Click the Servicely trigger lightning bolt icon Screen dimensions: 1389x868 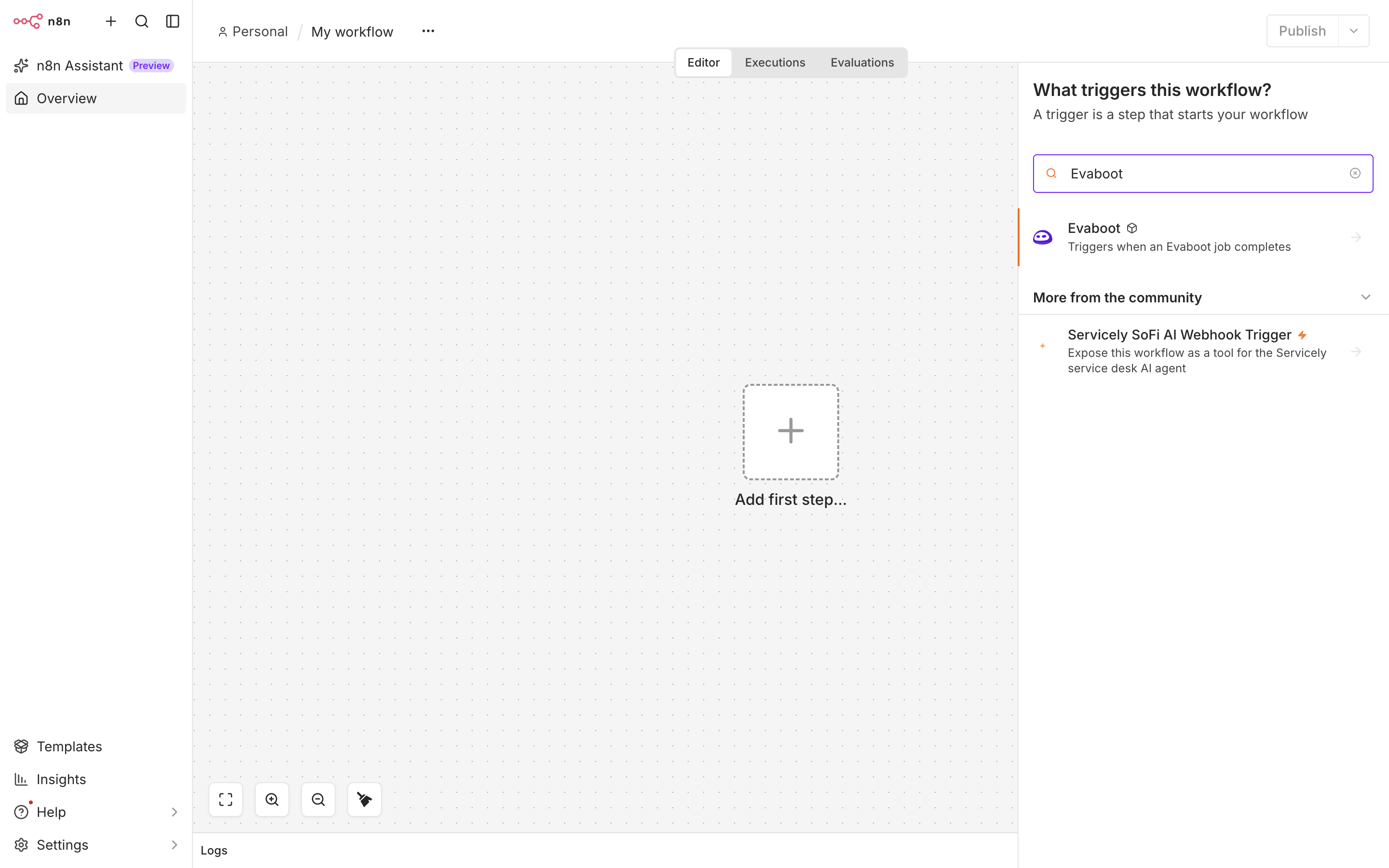[x=1302, y=335]
